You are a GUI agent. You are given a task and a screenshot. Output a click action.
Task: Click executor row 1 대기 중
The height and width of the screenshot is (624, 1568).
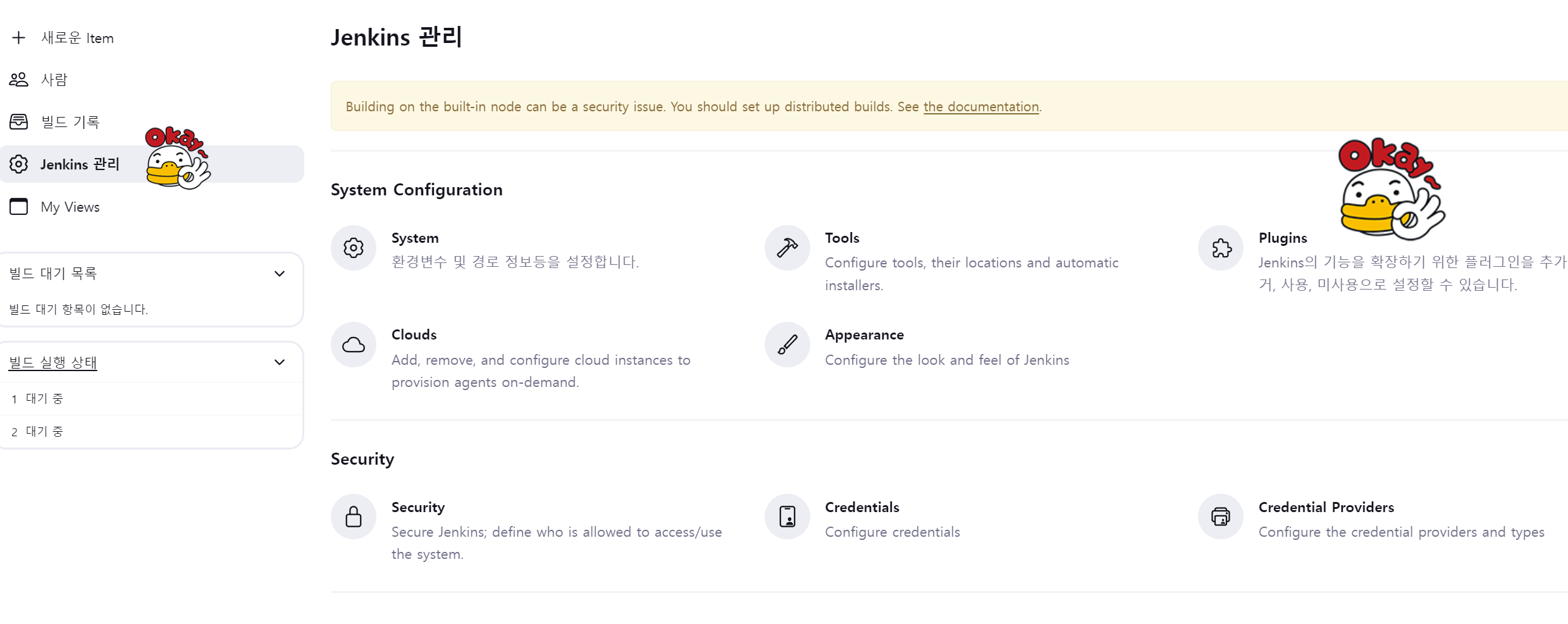pyautogui.click(x=151, y=399)
